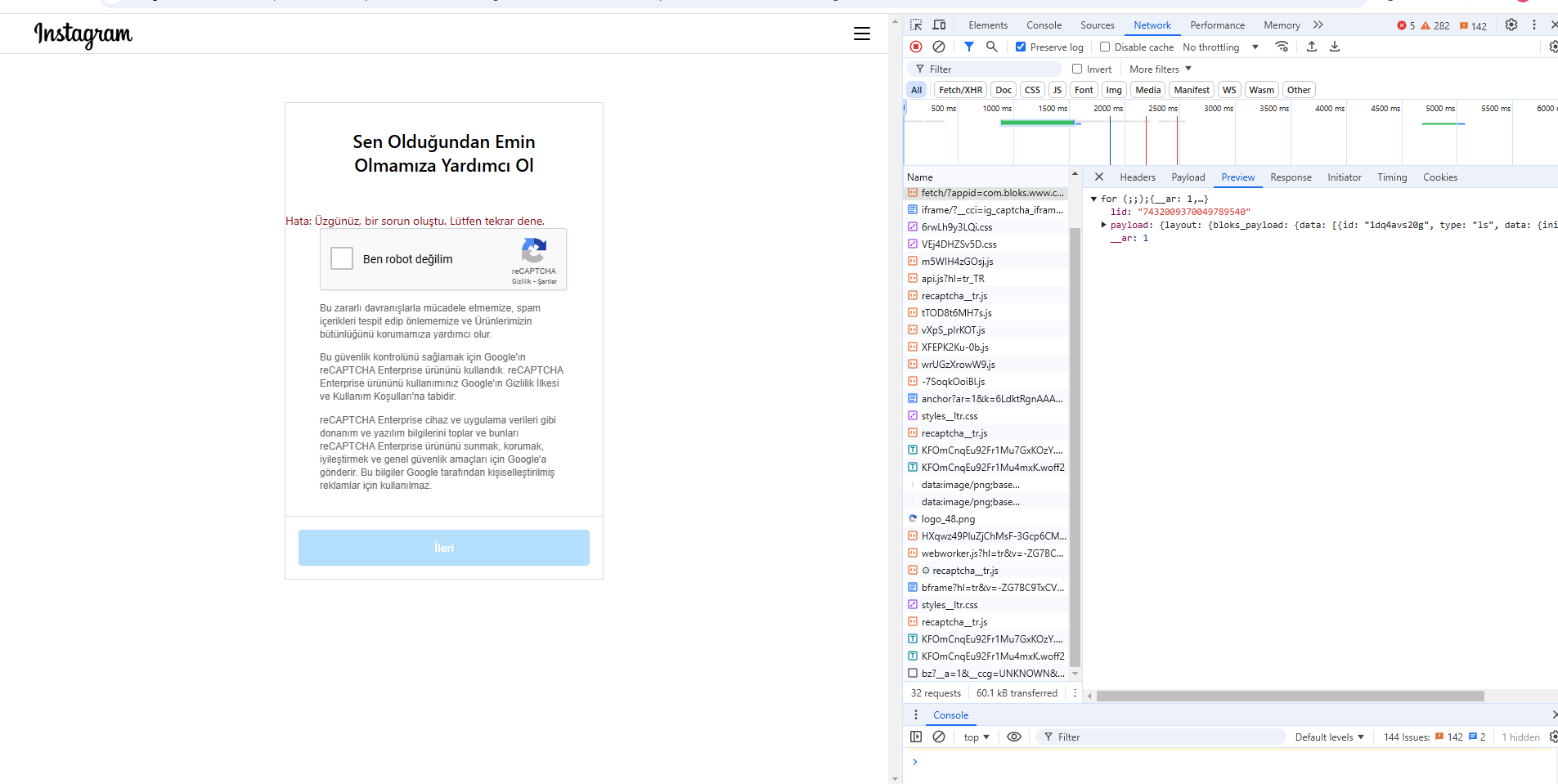Click the issues badge showing 142
The width and height of the screenshot is (1558, 784).
[1474, 25]
